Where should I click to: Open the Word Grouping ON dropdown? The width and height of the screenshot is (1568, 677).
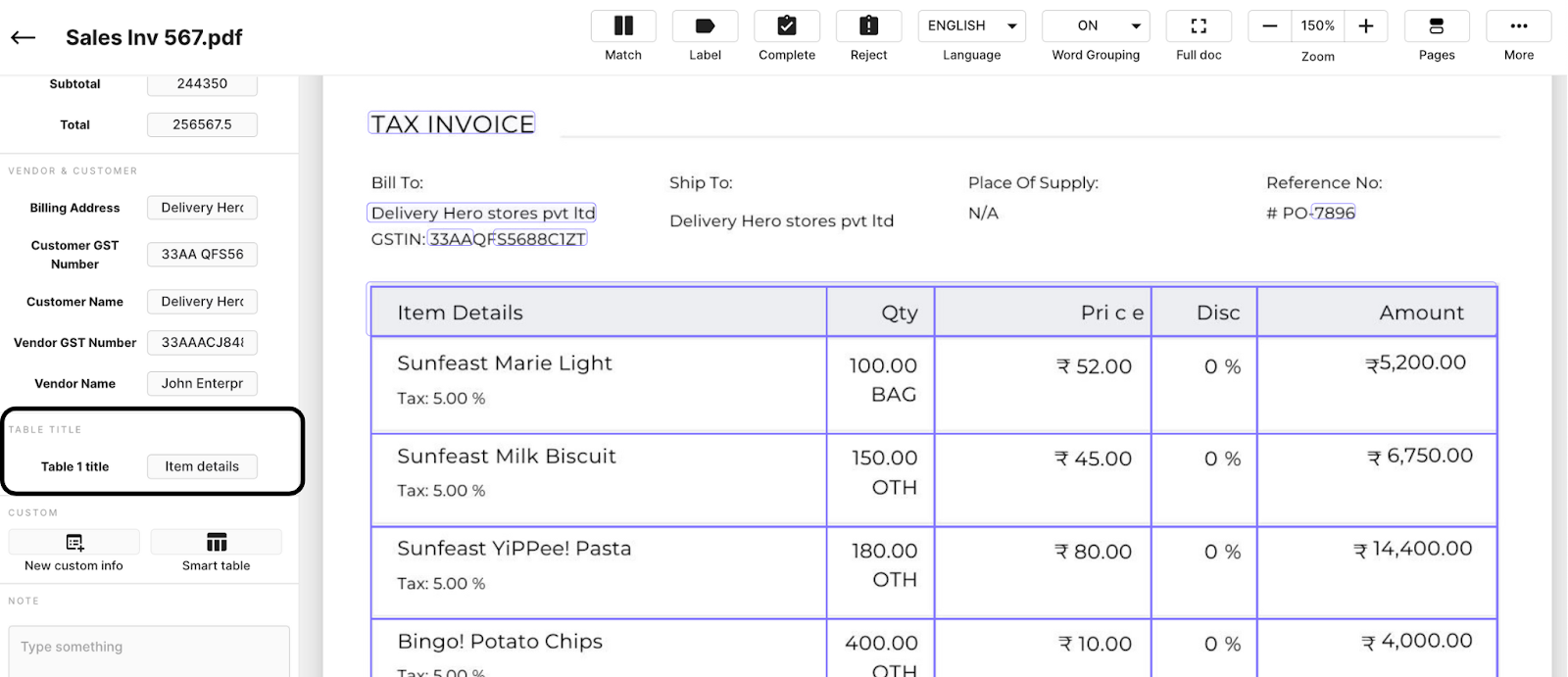point(1096,25)
